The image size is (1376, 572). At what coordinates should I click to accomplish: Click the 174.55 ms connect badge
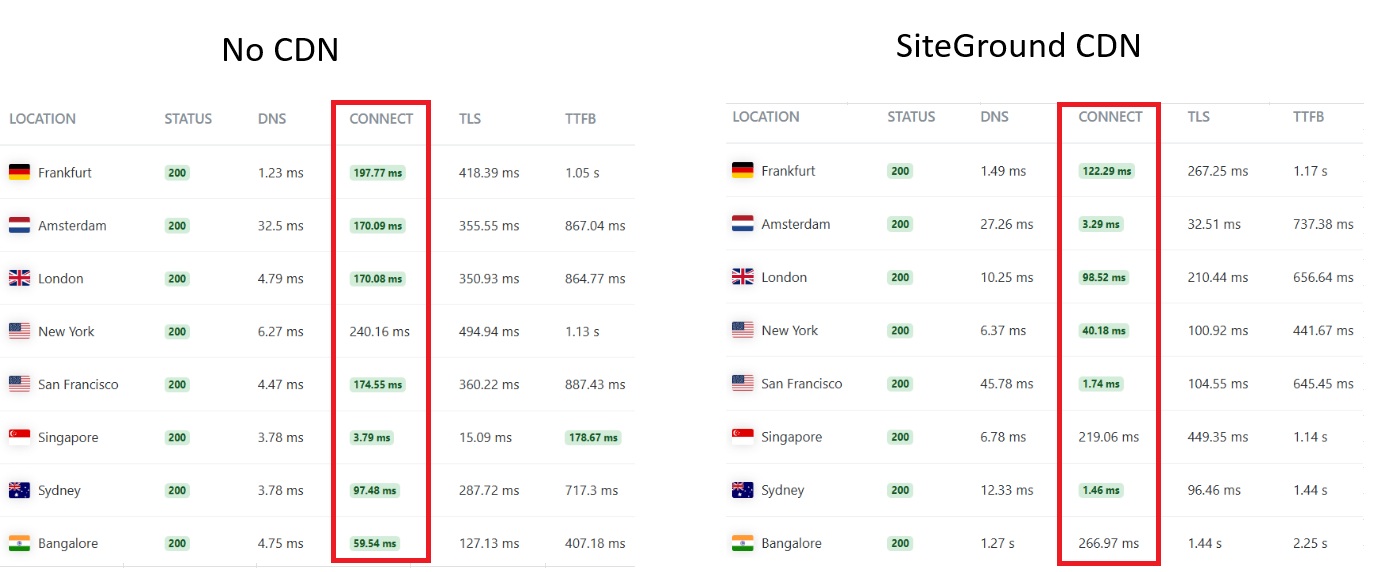pos(378,384)
